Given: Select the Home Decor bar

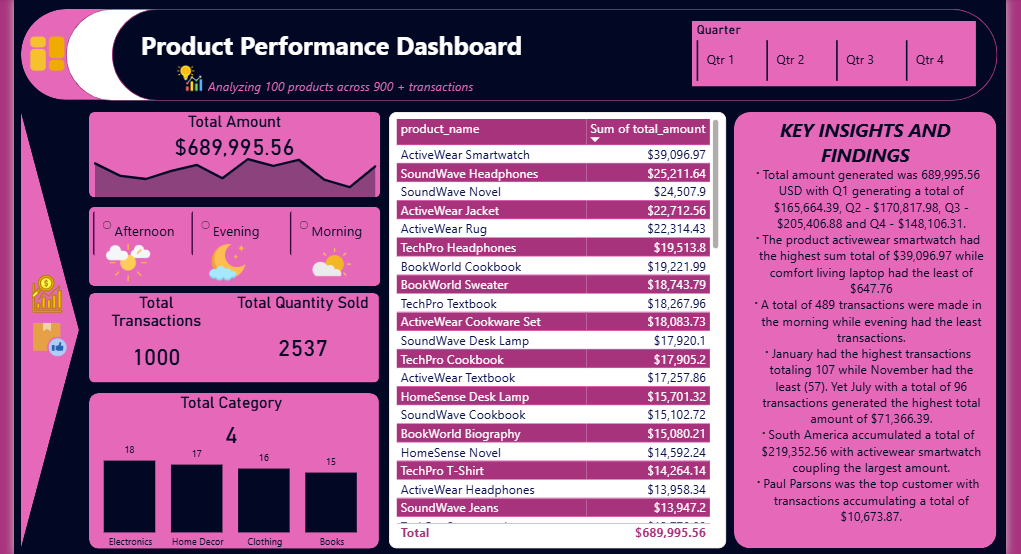Looking at the screenshot, I should click(197, 499).
